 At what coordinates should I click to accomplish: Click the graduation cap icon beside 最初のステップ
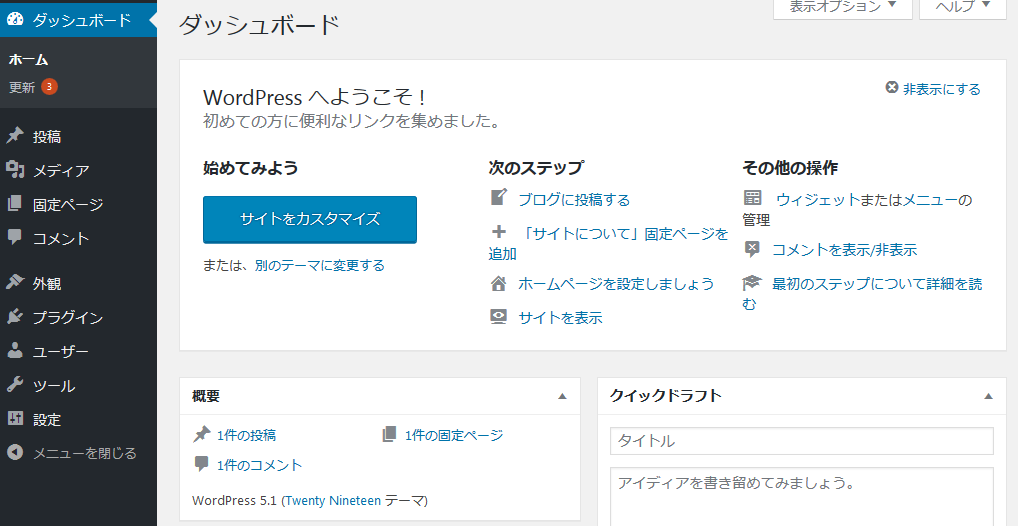[x=752, y=283]
